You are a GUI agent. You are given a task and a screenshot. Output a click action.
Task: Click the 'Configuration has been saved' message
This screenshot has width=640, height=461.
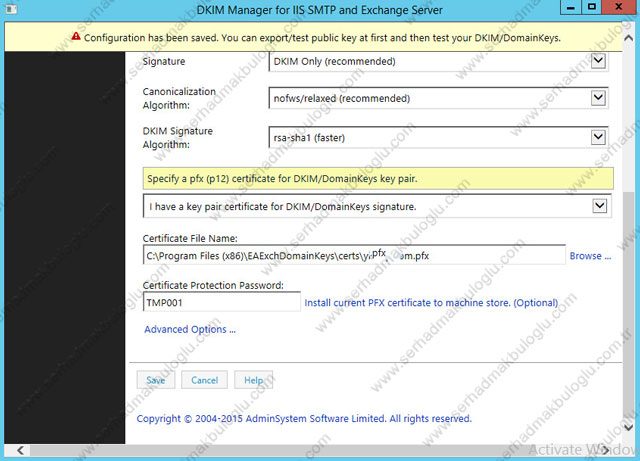point(322,38)
